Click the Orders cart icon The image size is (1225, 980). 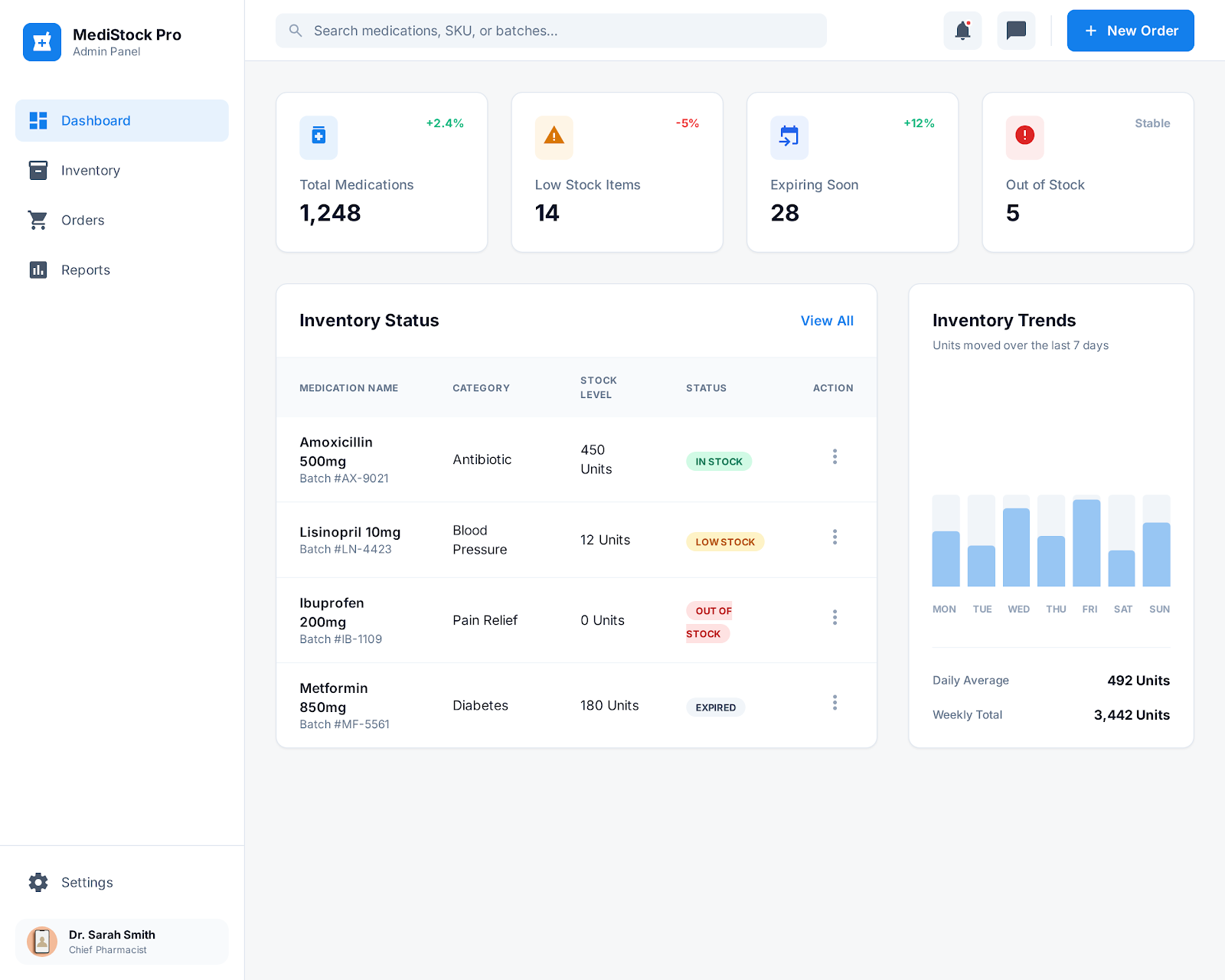pos(38,220)
